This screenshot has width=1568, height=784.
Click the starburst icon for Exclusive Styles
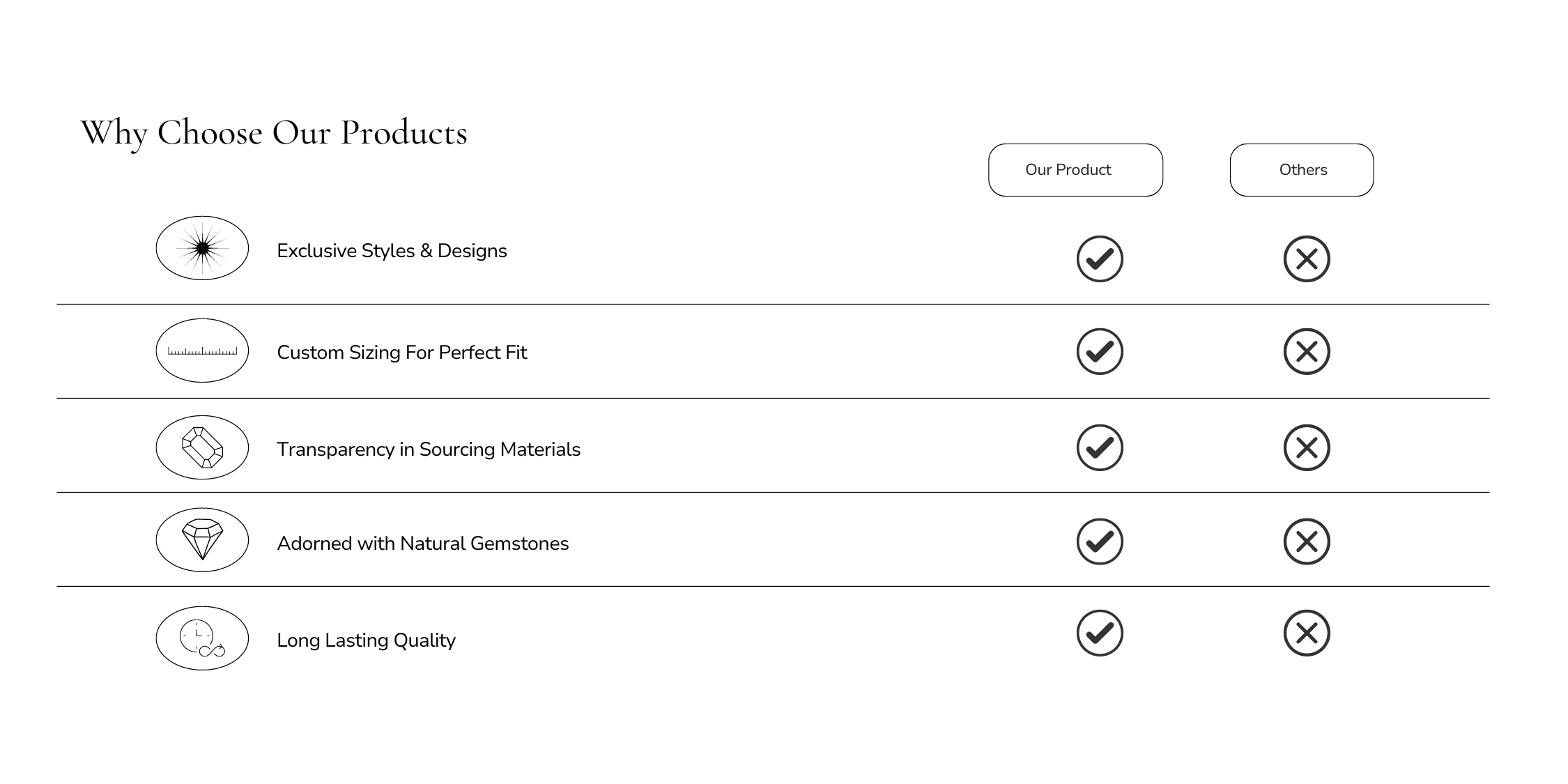(202, 248)
